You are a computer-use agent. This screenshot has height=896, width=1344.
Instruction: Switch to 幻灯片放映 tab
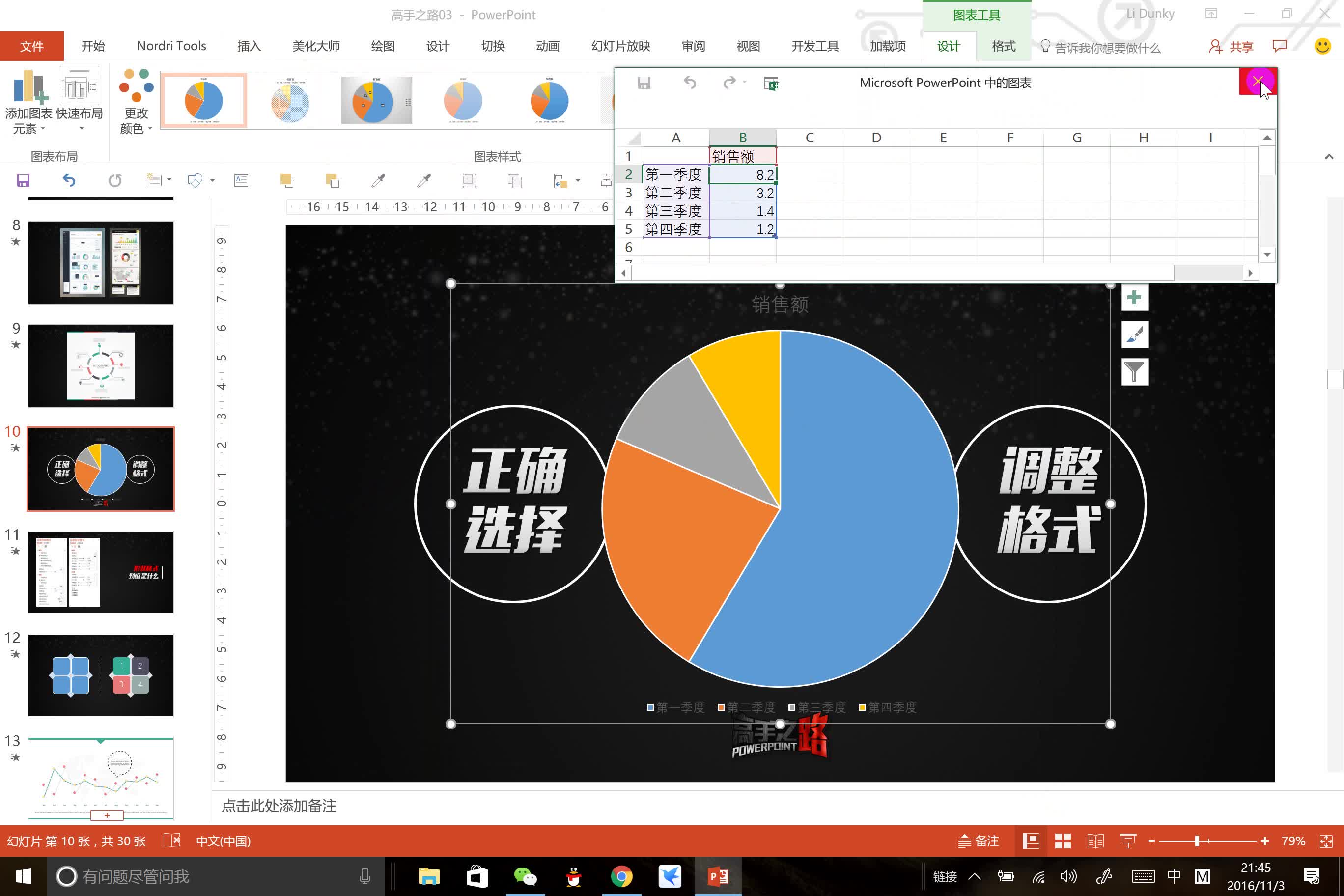point(620,46)
